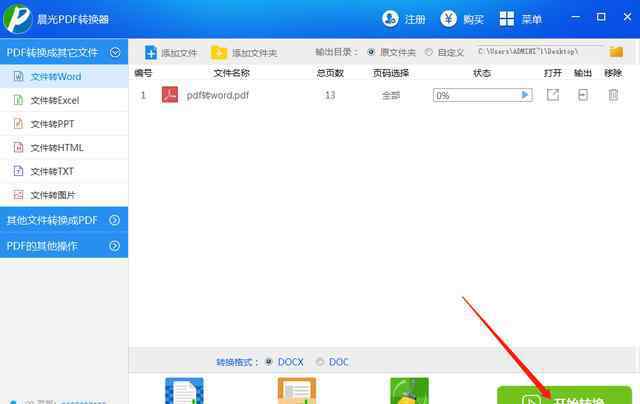This screenshot has height=404, width=640.
Task: Click the 文件转Excel sidebar icon
Action: point(18,100)
